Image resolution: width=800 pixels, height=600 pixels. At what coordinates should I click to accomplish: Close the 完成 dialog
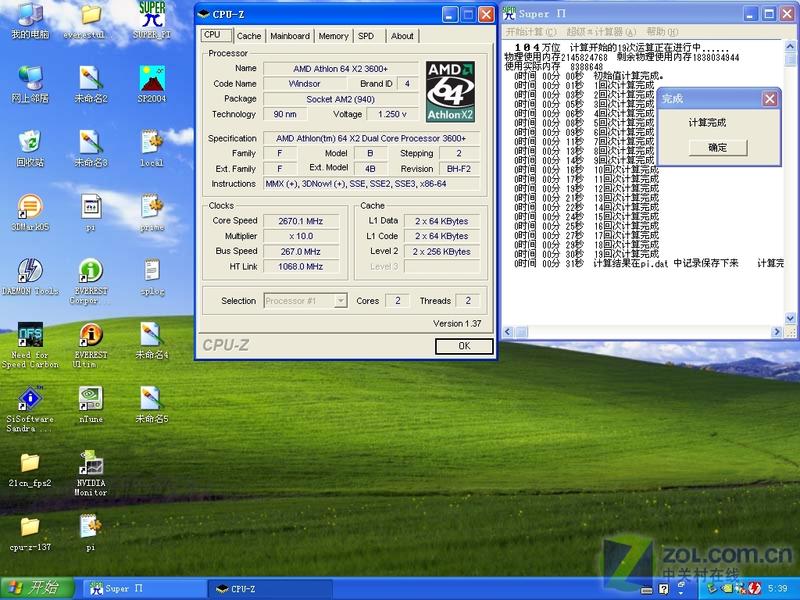pos(770,98)
